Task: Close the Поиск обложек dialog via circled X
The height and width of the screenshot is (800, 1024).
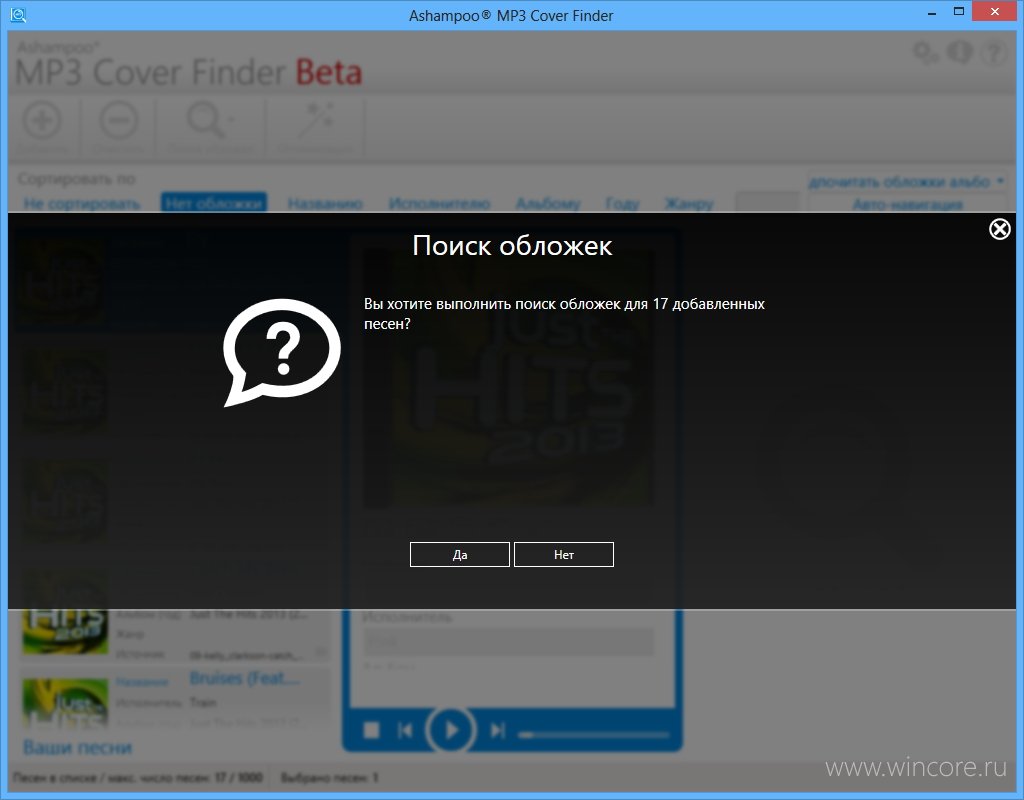Action: pyautogui.click(x=999, y=229)
